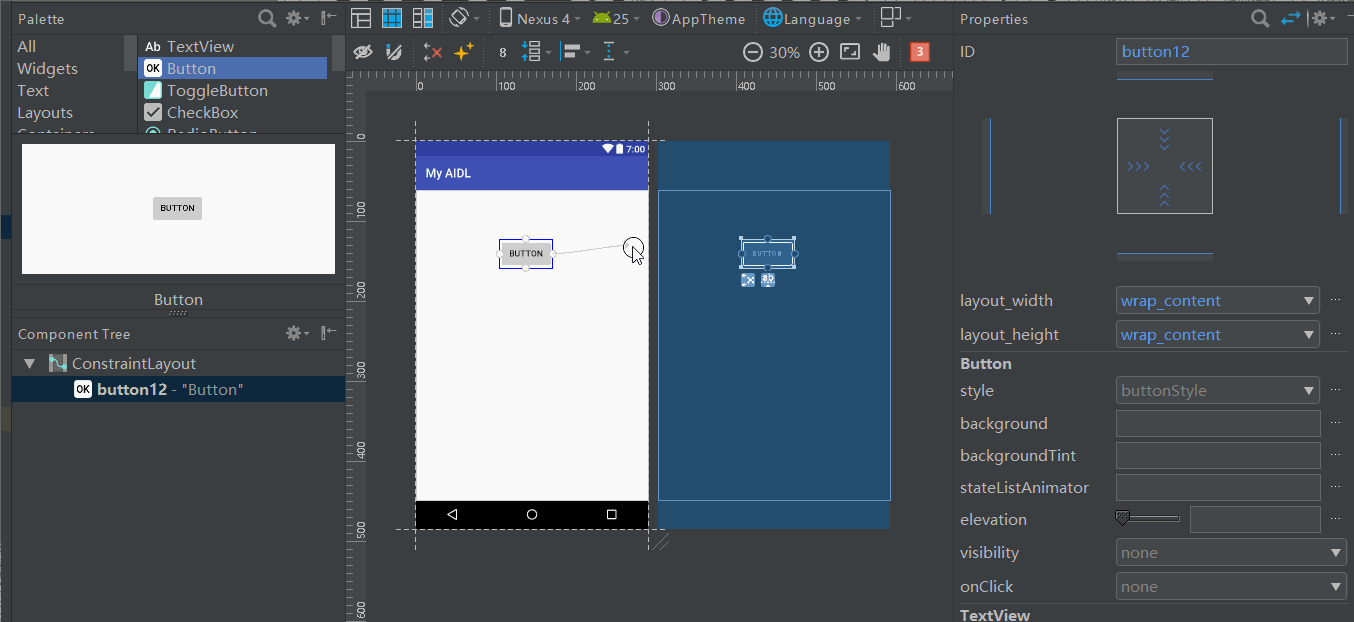Click the AppTheme theme selector
The width and height of the screenshot is (1354, 622).
(x=700, y=18)
